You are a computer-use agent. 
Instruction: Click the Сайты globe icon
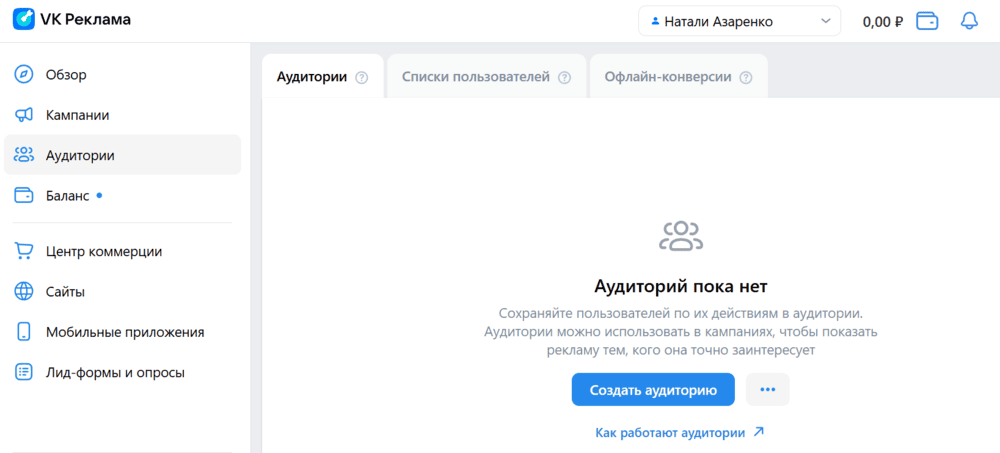(x=24, y=292)
